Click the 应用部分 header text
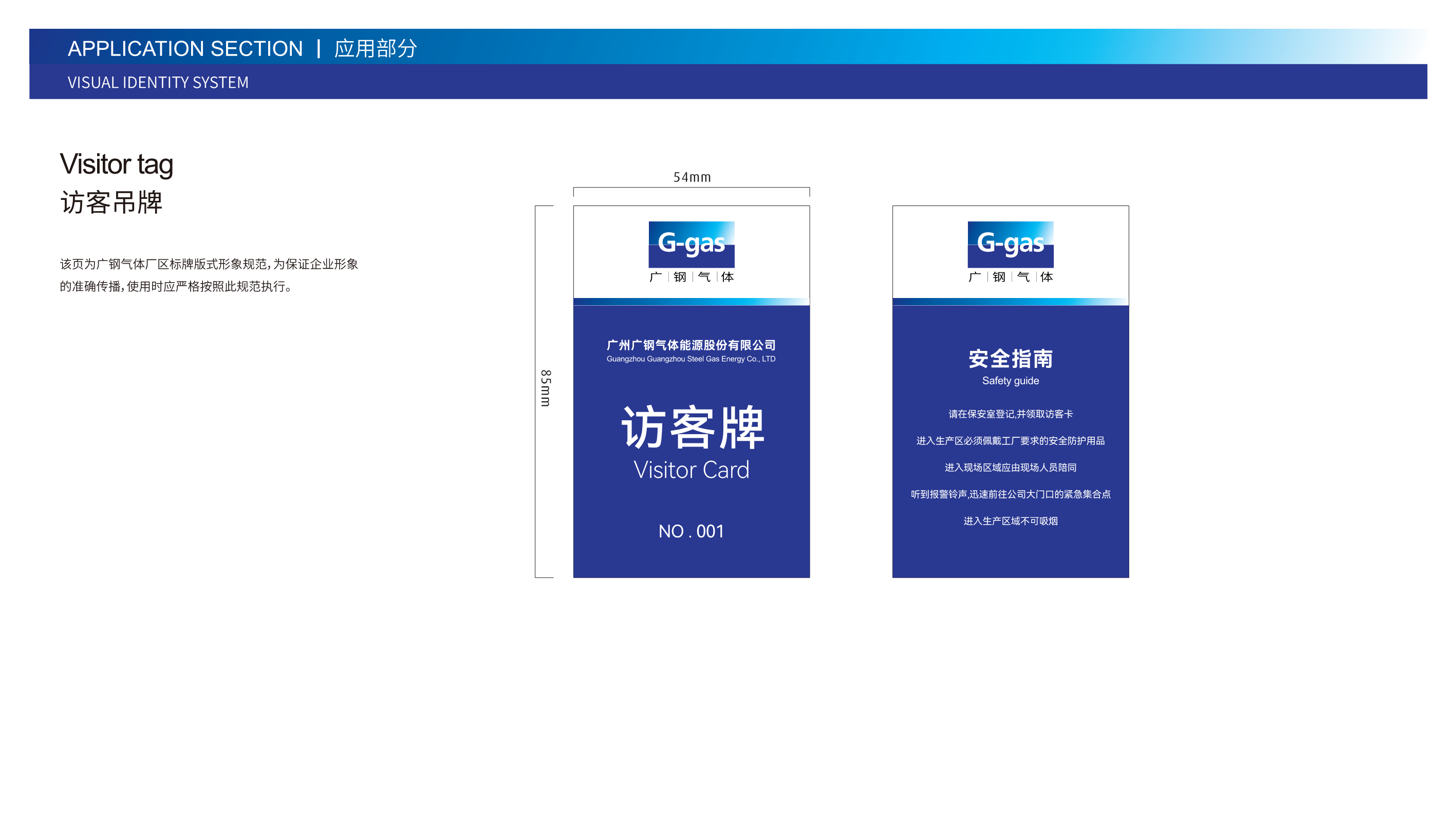This screenshot has height=819, width=1456. [x=376, y=49]
